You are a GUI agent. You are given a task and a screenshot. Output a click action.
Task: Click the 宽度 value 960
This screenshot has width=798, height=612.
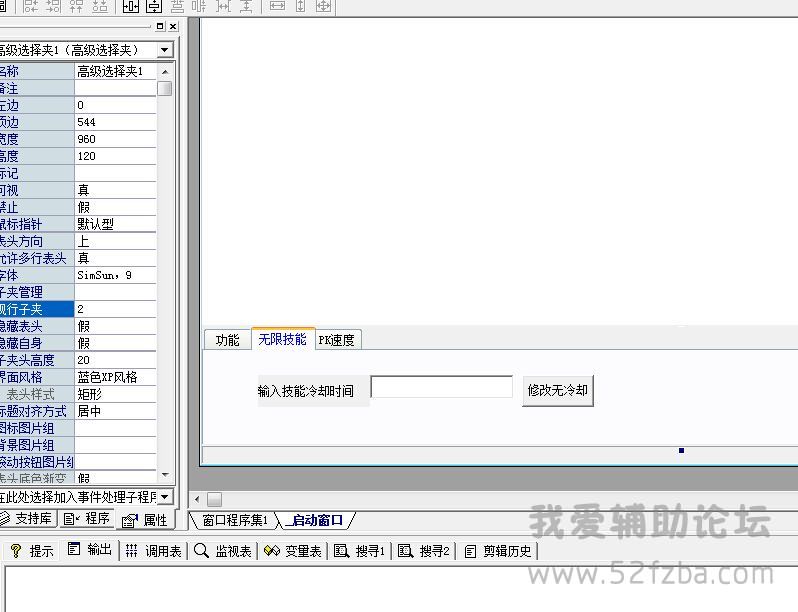[116, 139]
